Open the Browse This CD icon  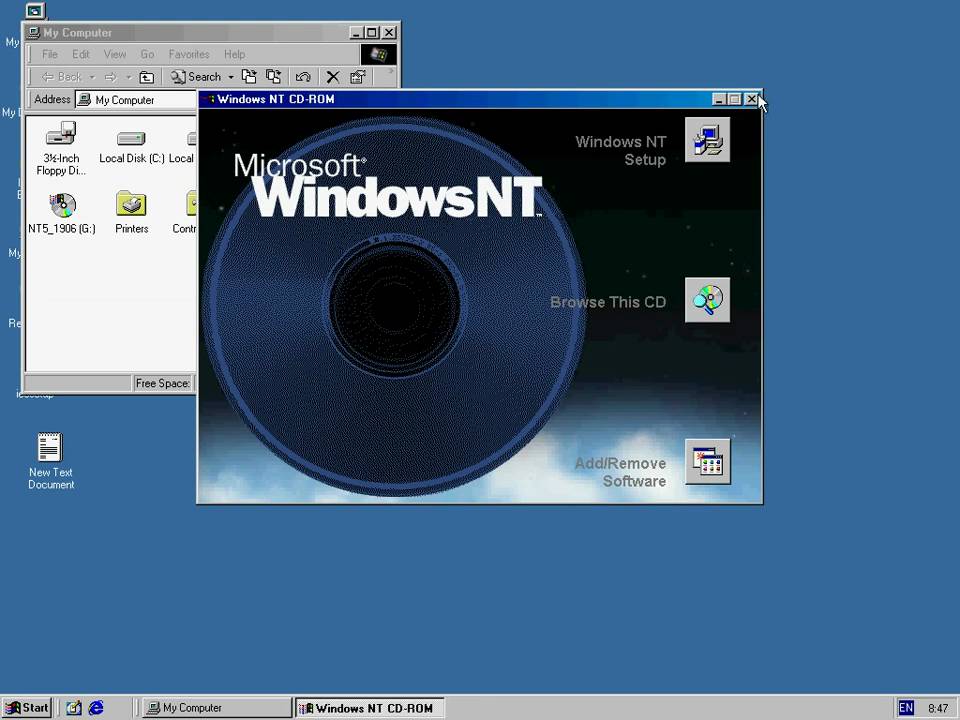pyautogui.click(x=707, y=300)
